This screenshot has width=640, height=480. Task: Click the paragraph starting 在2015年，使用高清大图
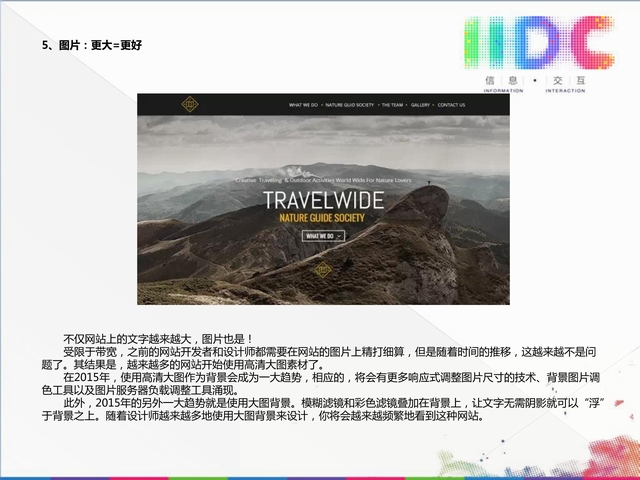(x=321, y=384)
